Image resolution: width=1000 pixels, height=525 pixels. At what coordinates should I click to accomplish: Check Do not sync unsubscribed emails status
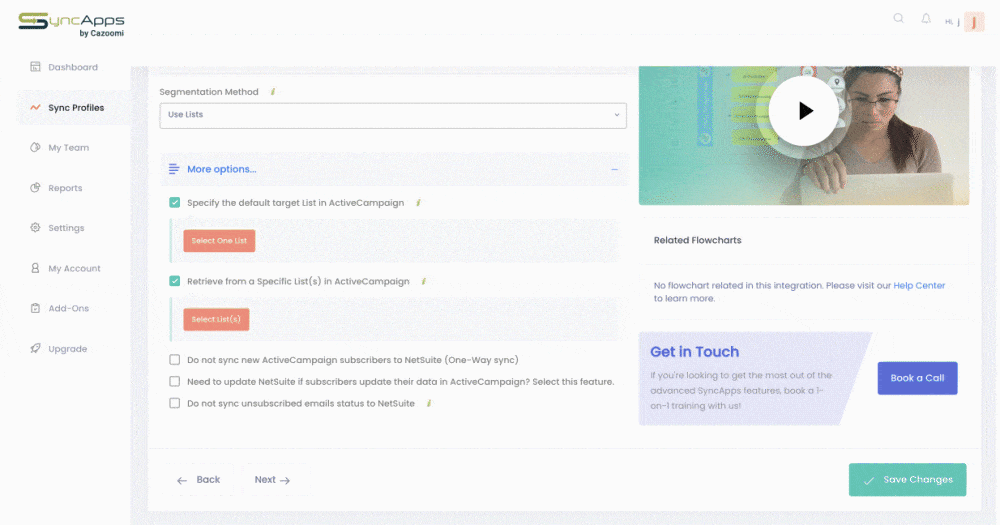click(x=175, y=403)
